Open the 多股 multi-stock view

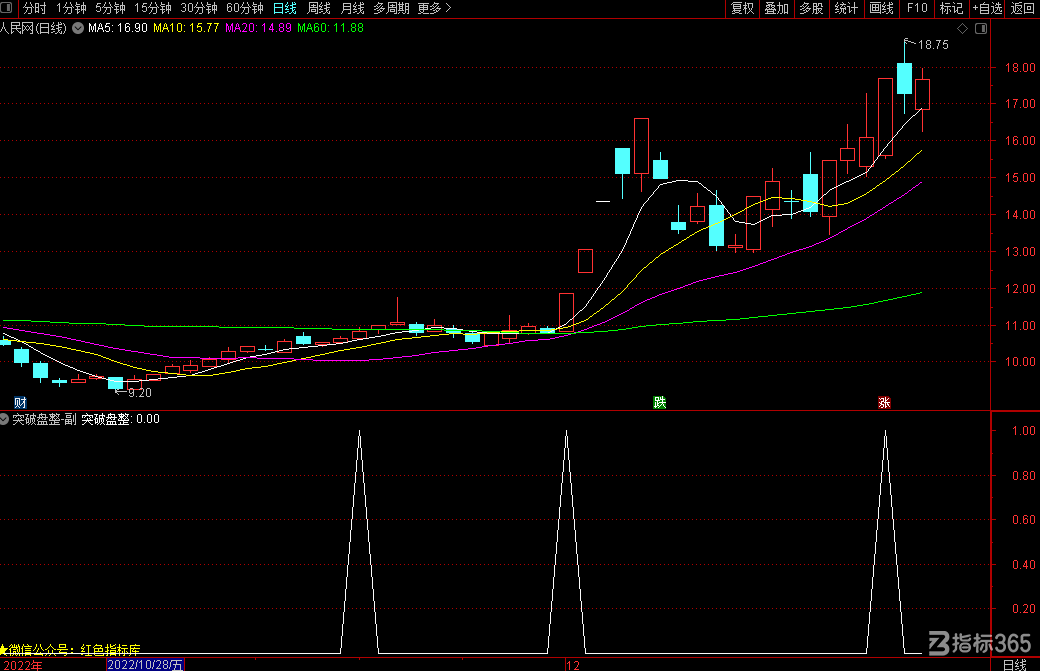click(x=811, y=8)
